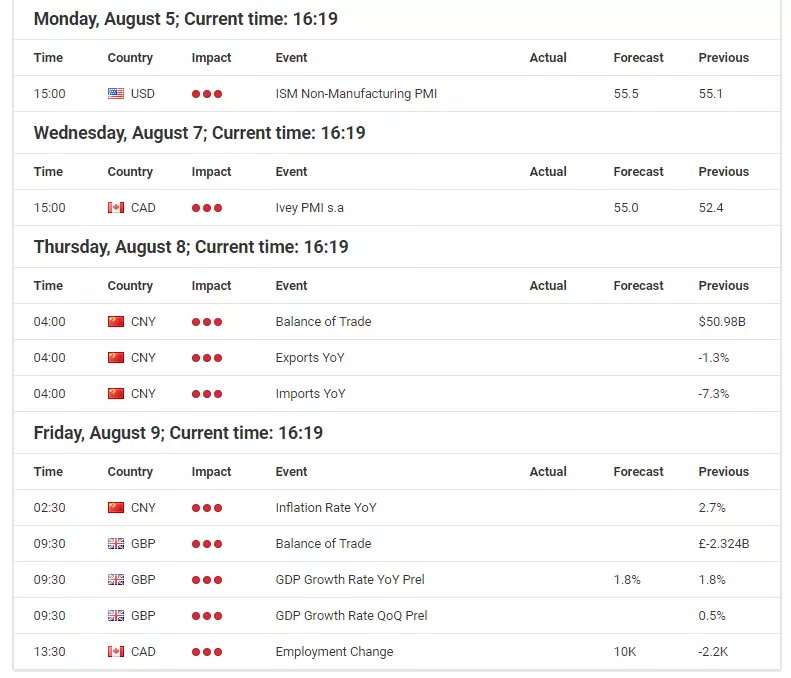
Task: Click impact dots for Employment Change
Action: [207, 652]
